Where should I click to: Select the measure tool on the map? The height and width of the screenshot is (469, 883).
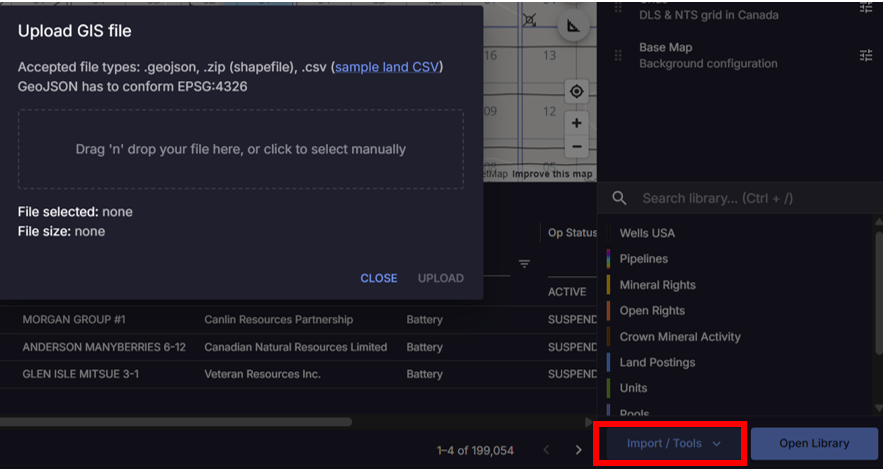tap(572, 26)
